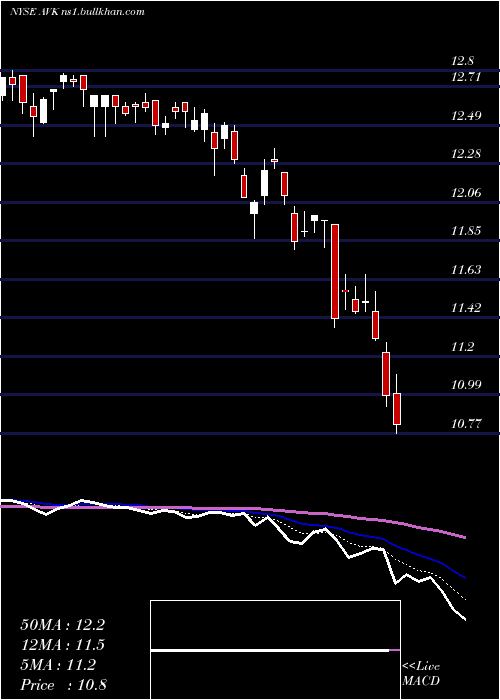Click the 12.49 price axis label

coord(466,116)
